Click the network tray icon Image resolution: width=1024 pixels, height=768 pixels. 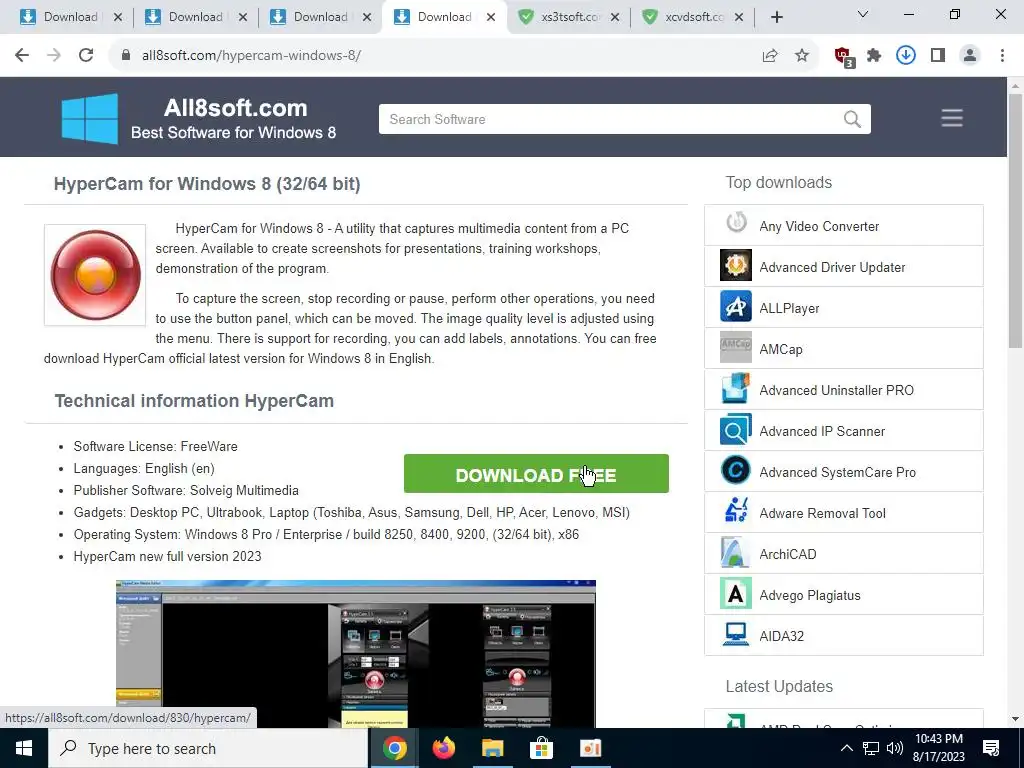[871, 748]
